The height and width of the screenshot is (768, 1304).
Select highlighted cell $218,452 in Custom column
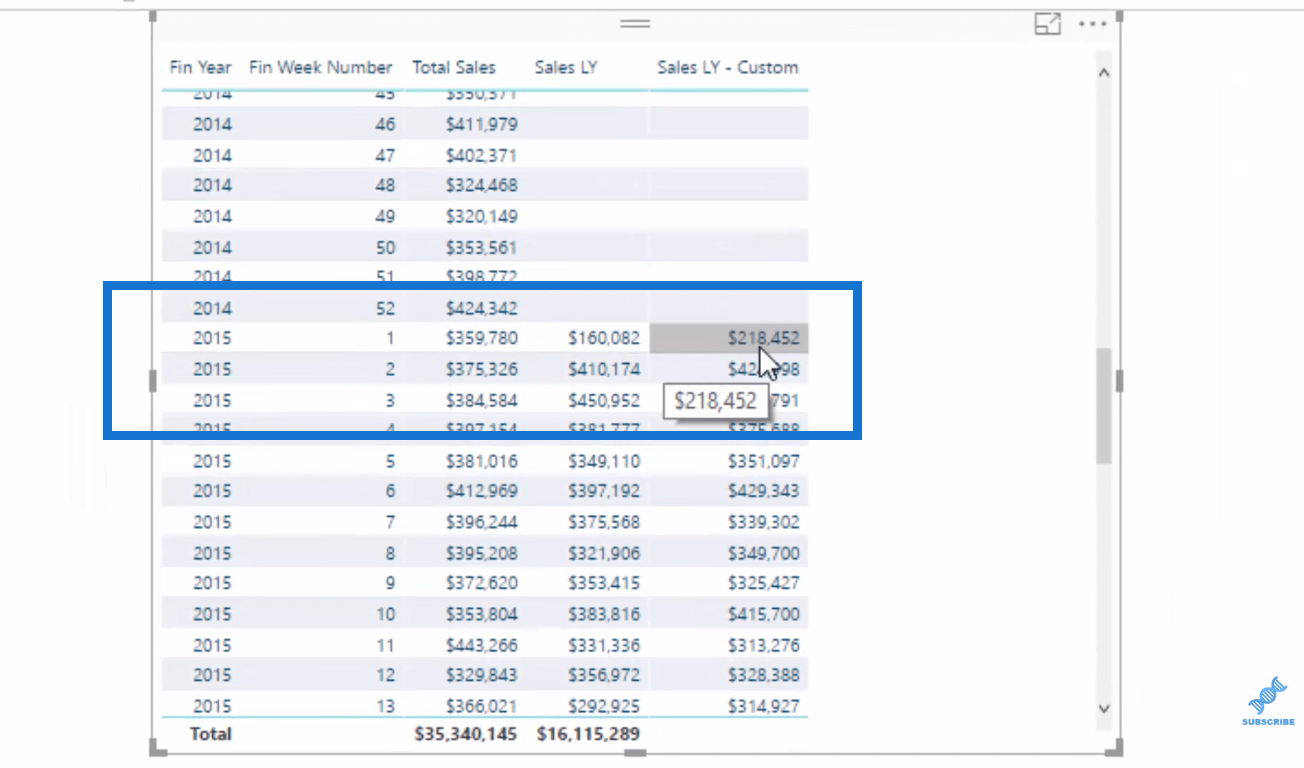click(x=729, y=339)
